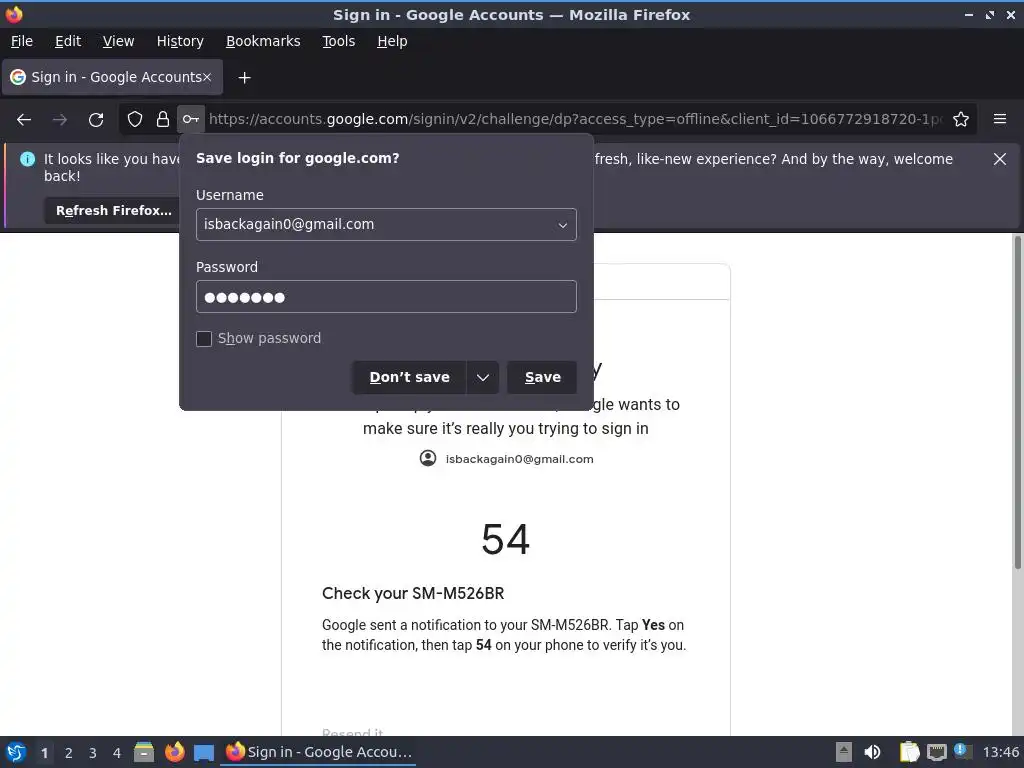
Task: Switch to workspace 4
Action: (x=117, y=753)
